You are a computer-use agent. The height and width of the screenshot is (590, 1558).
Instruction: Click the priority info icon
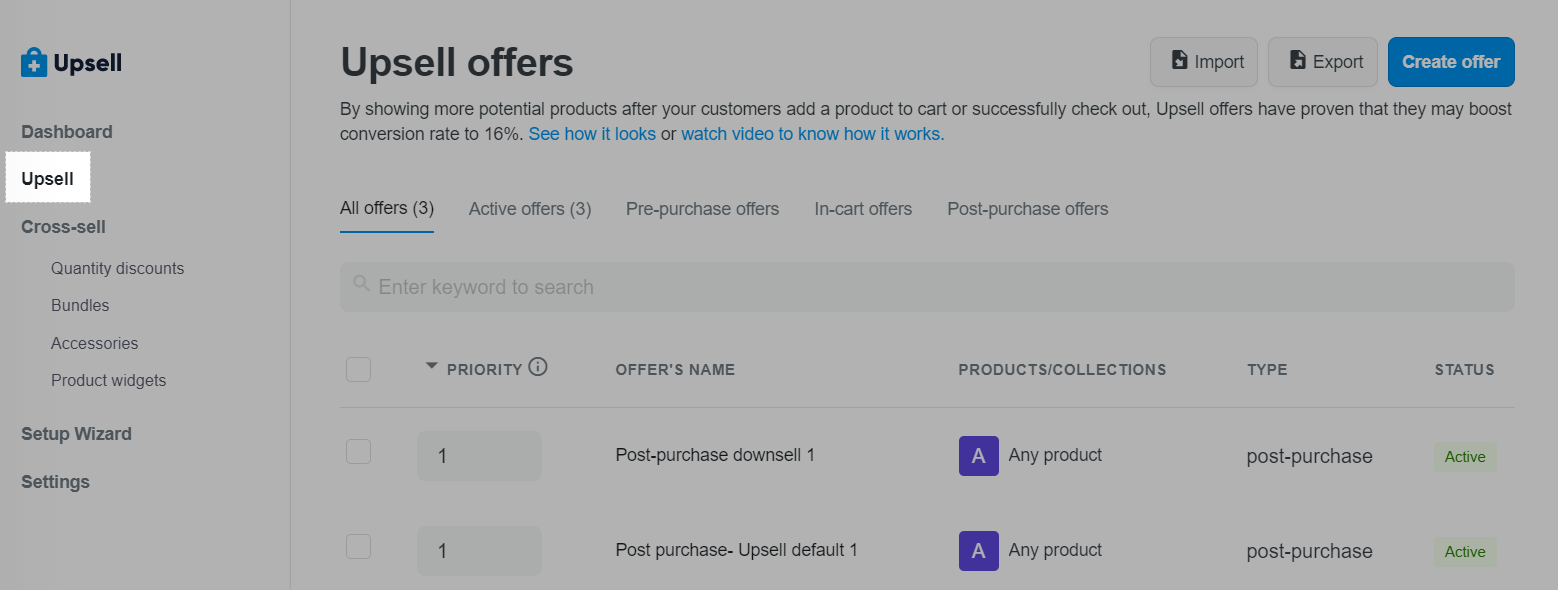(538, 367)
